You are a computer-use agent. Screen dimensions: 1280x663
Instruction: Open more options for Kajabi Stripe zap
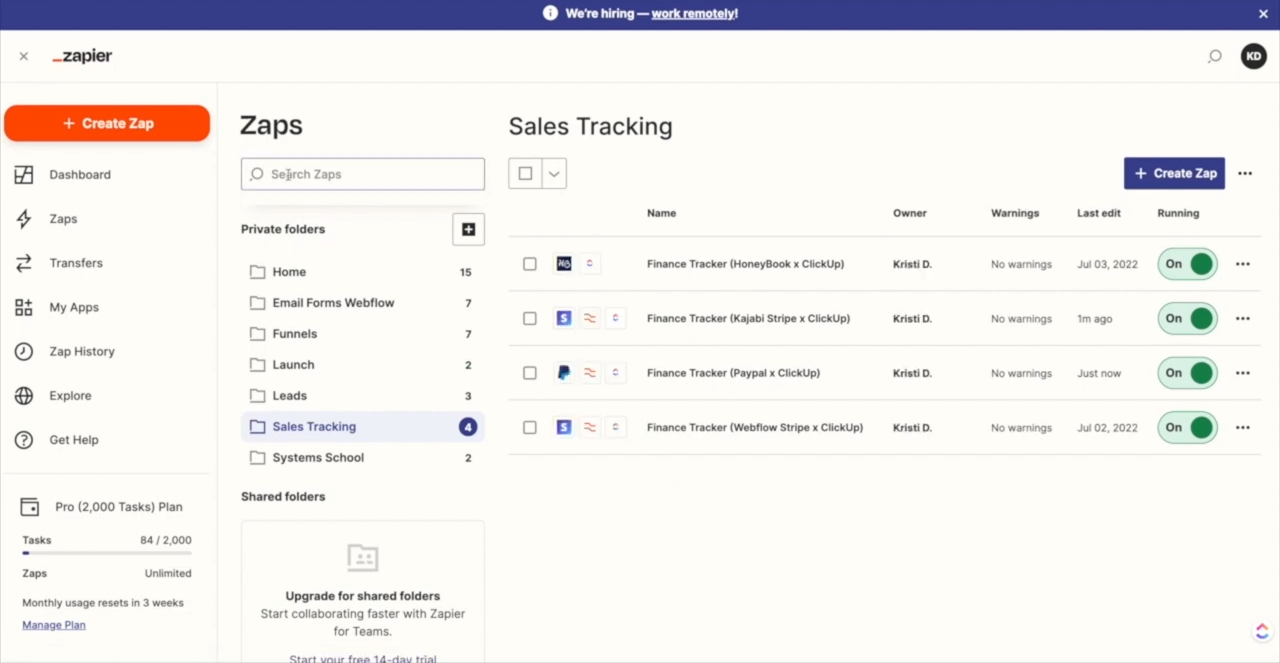point(1243,319)
